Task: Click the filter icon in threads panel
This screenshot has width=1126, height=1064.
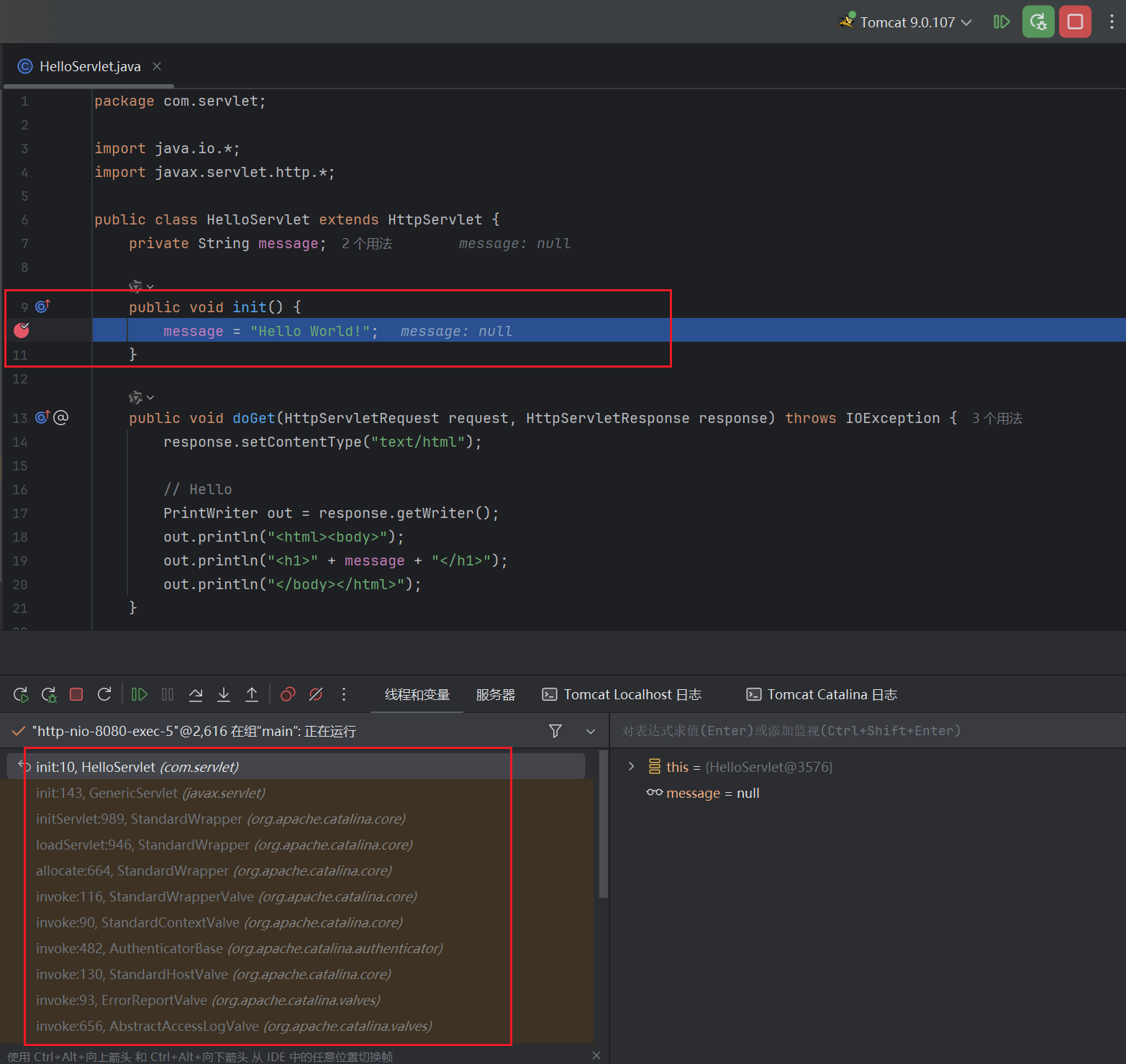Action: [555, 731]
